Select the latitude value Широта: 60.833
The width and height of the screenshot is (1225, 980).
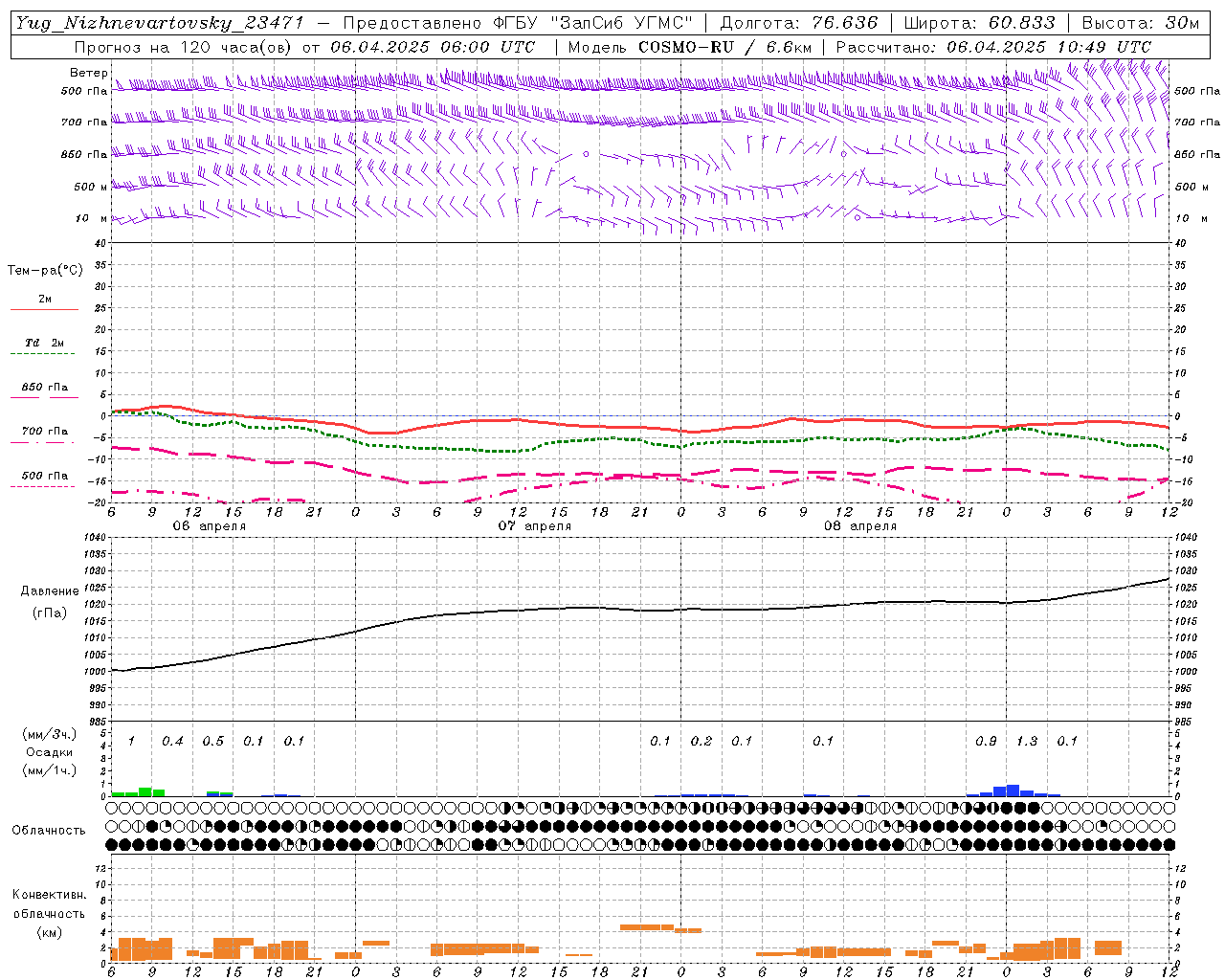point(979,23)
